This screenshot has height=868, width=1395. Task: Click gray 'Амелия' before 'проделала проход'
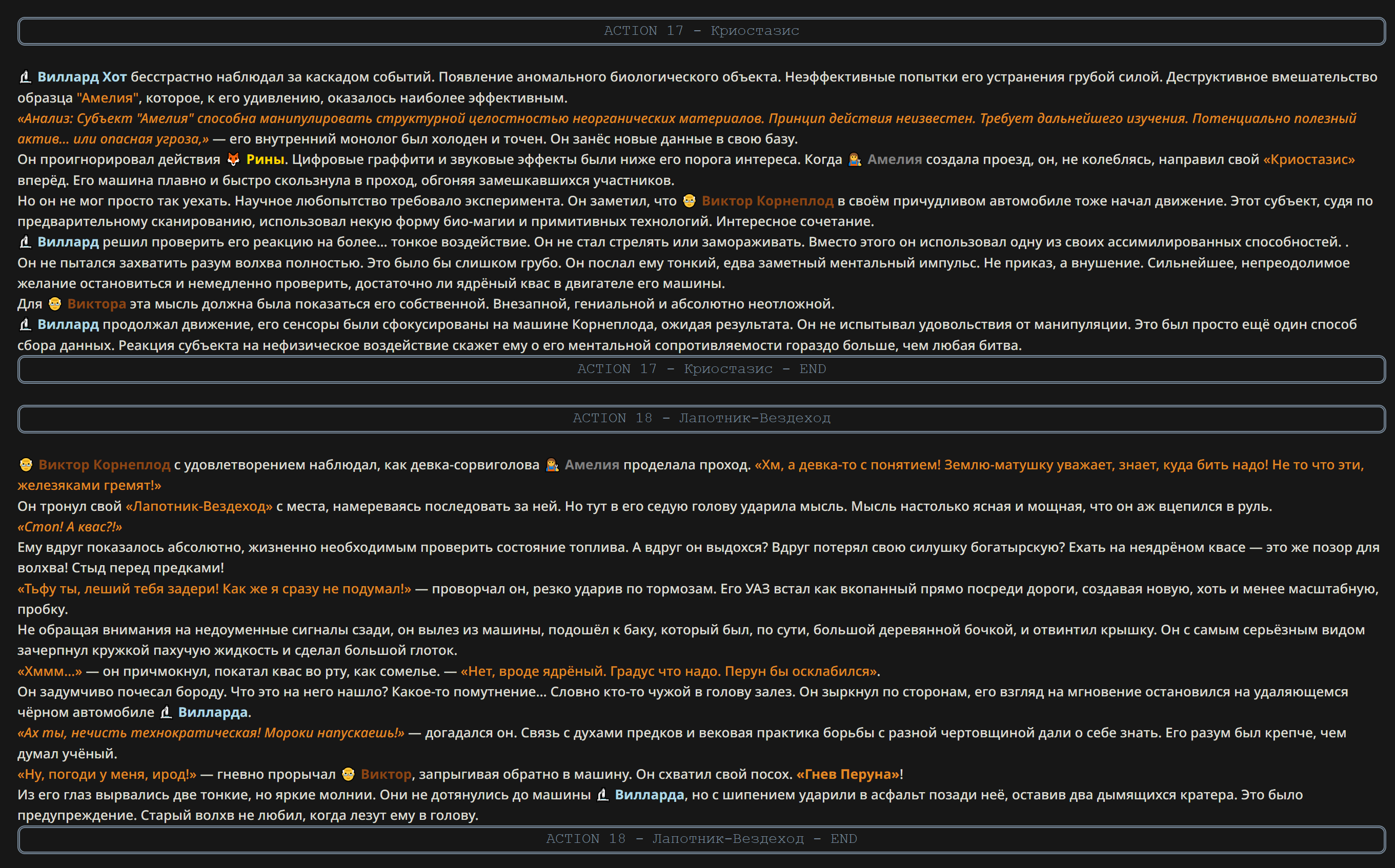click(592, 464)
